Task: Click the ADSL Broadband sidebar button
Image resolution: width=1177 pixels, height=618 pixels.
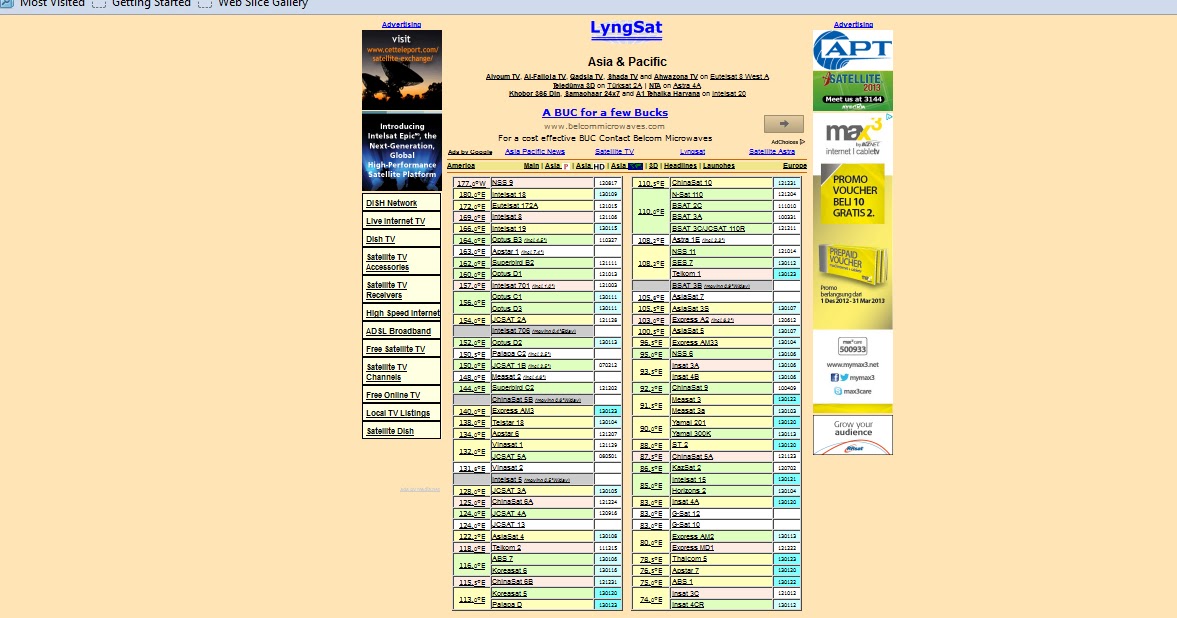Action: (402, 331)
